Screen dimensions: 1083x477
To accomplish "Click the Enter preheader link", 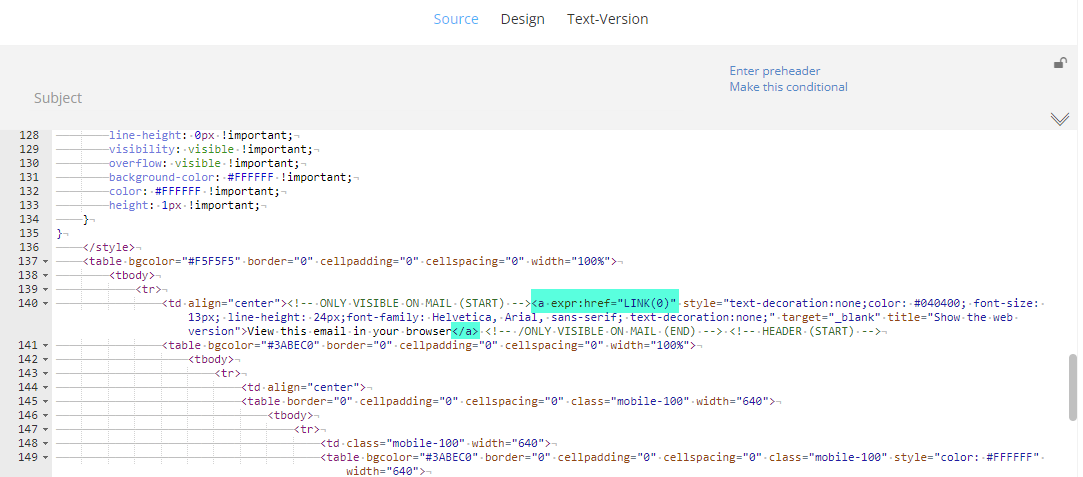I will (774, 71).
